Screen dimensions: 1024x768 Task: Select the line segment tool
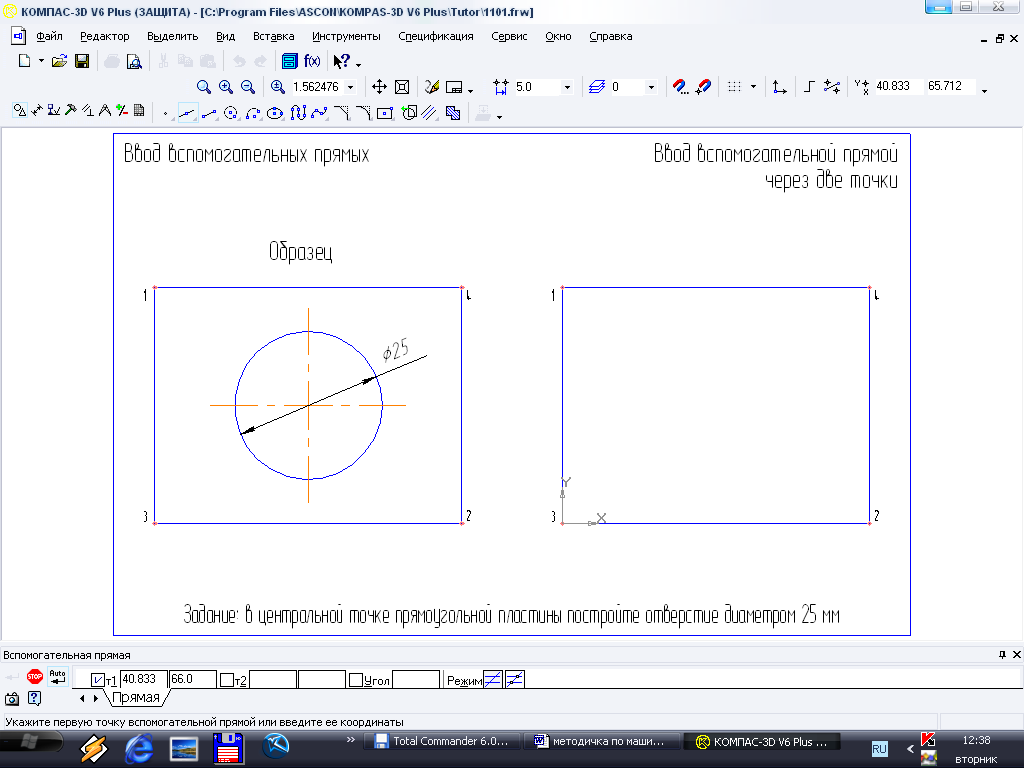point(209,114)
